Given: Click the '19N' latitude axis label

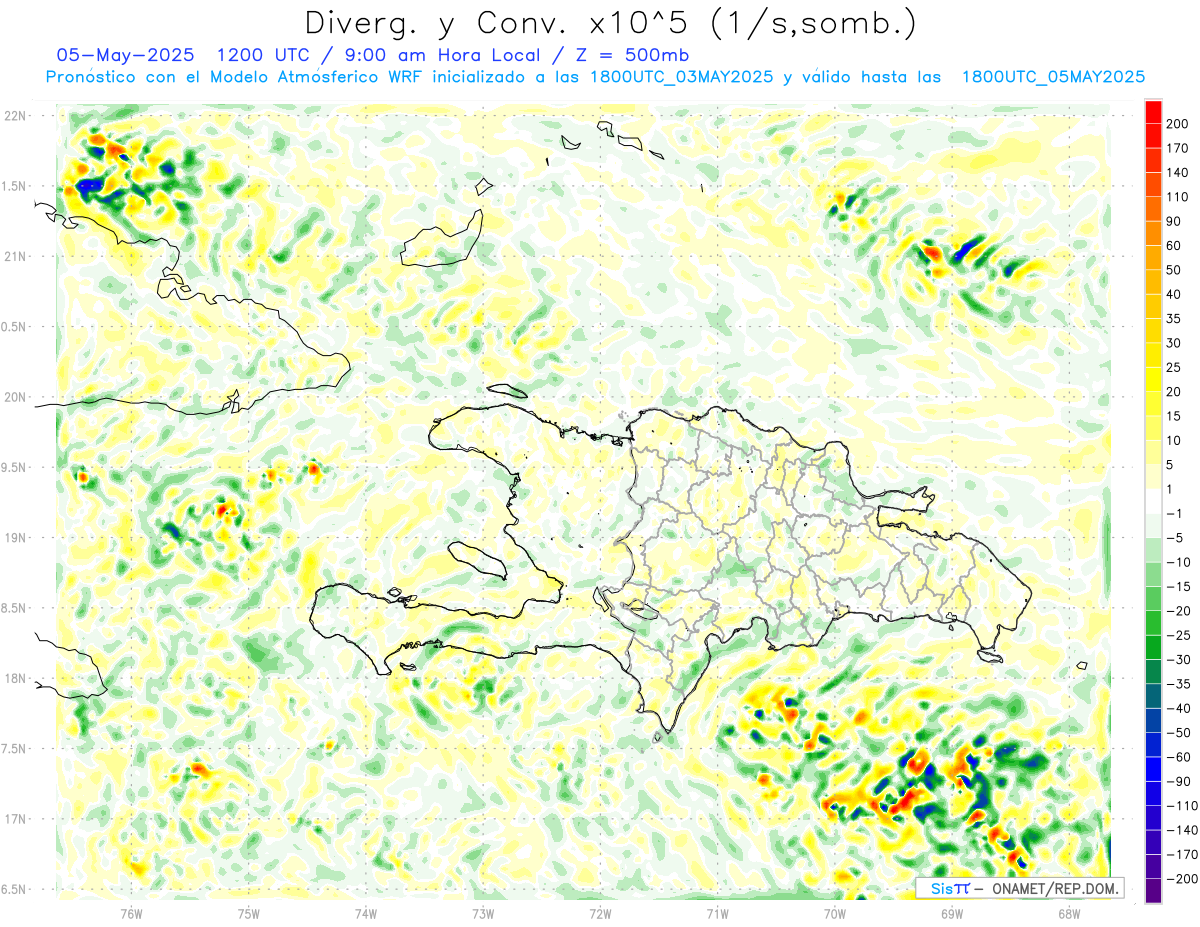Looking at the screenshot, I should [x=15, y=538].
